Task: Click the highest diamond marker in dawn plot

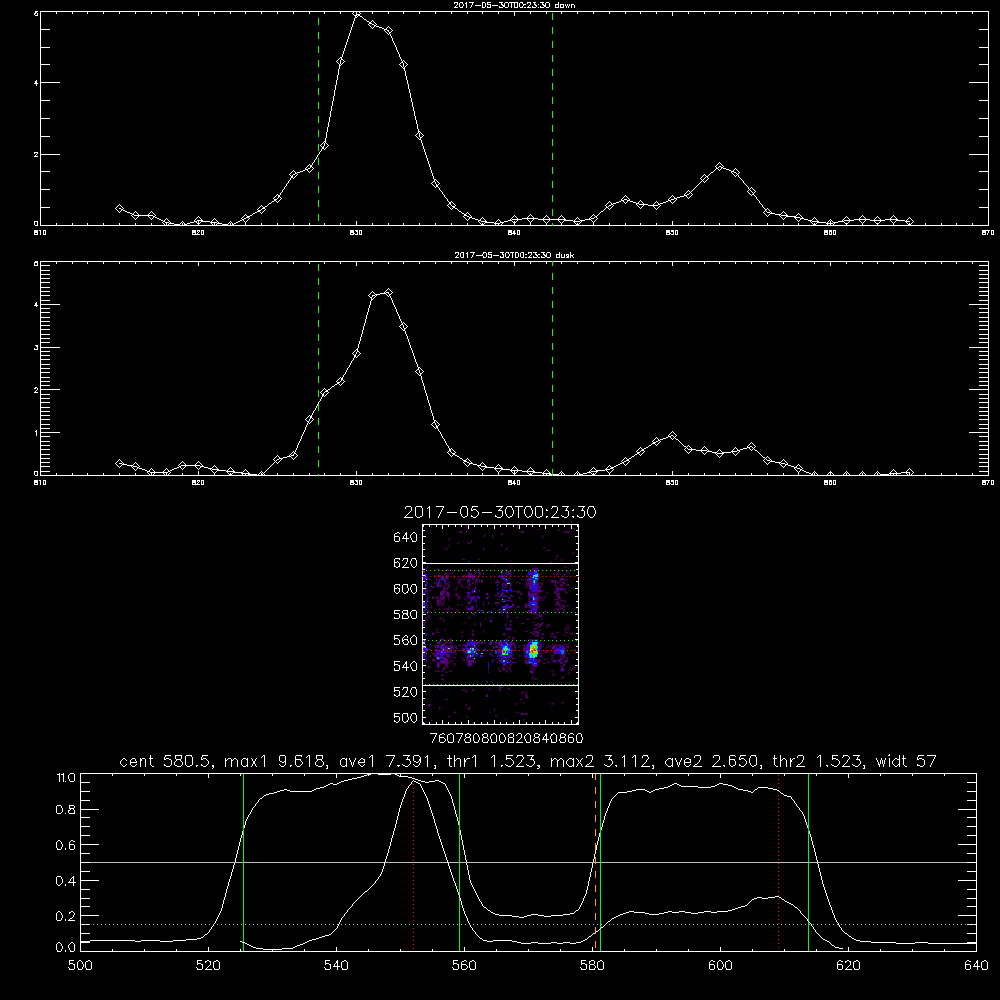Action: click(357, 13)
